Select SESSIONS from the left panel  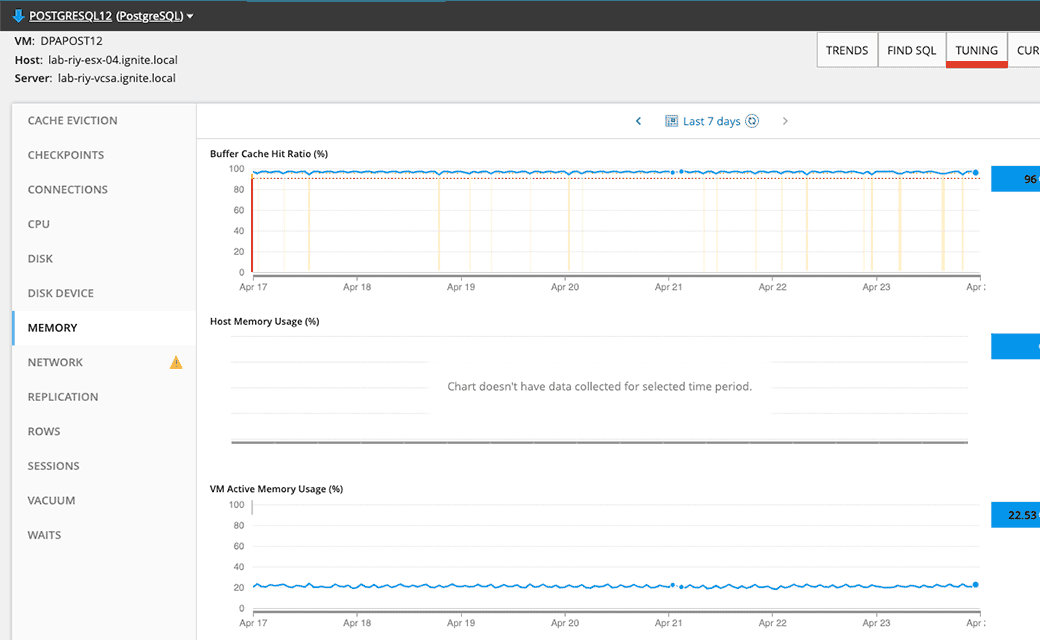point(53,465)
